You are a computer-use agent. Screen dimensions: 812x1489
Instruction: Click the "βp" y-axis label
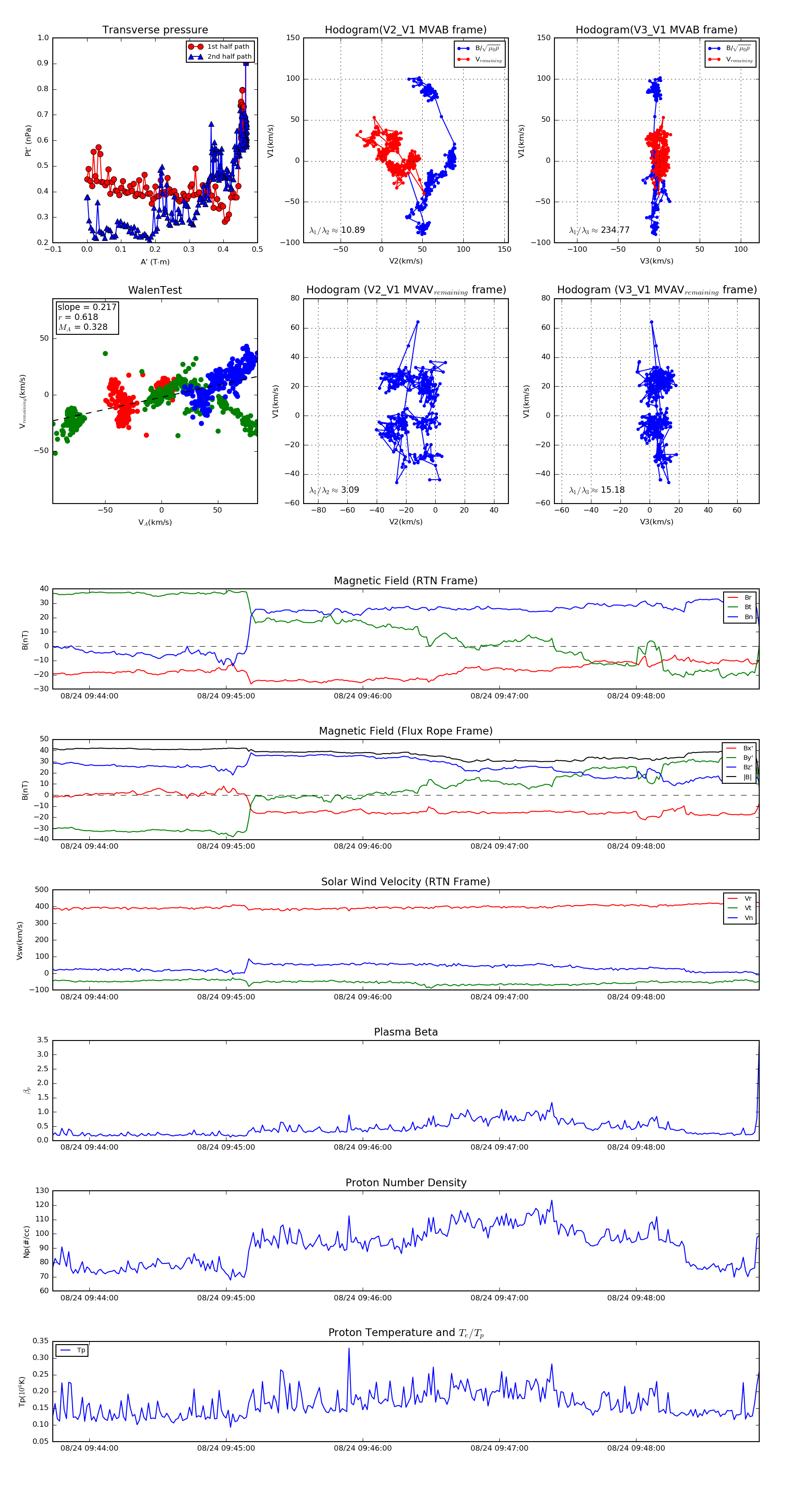[27, 1091]
